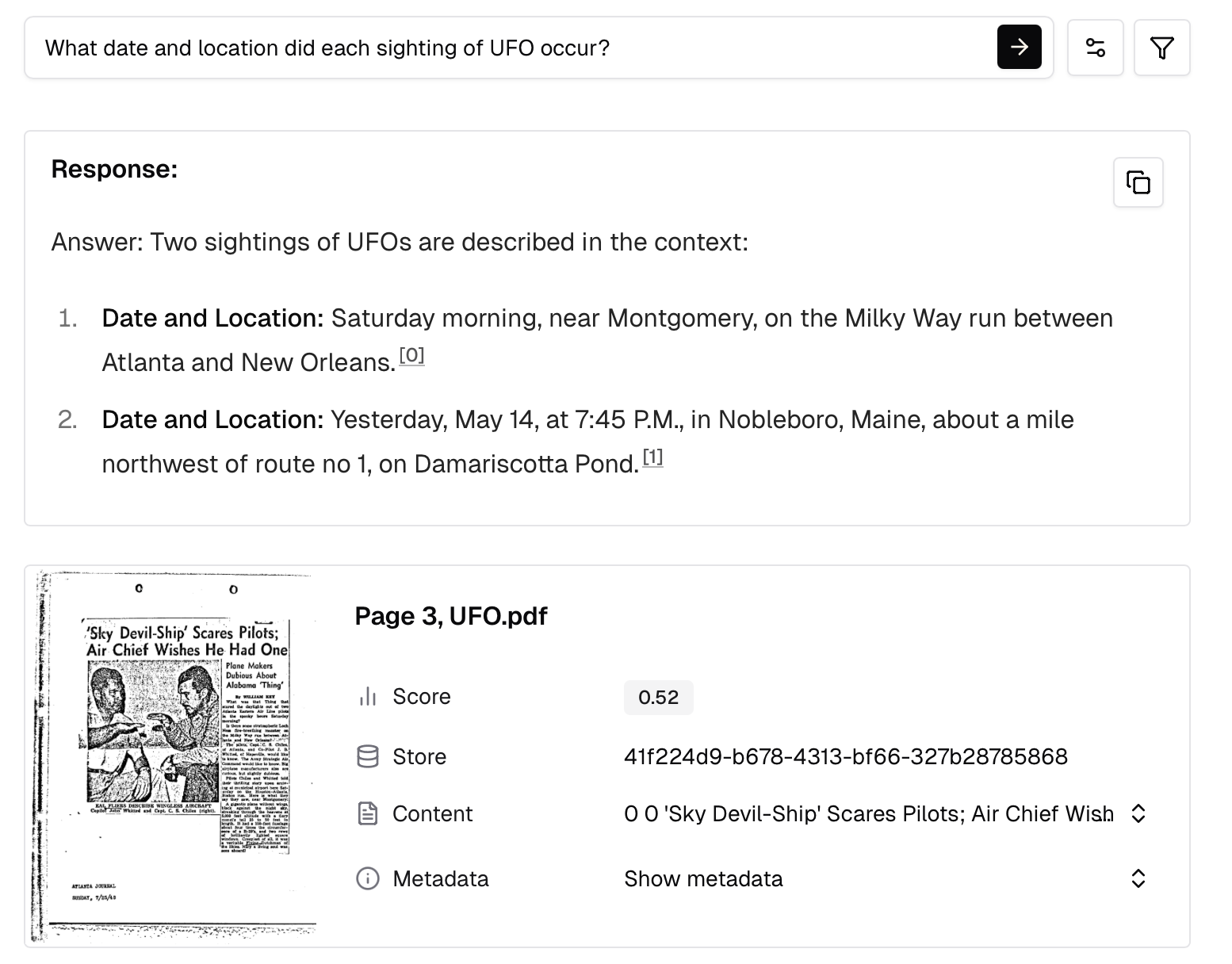Click the 0.52 score badge

658,698
